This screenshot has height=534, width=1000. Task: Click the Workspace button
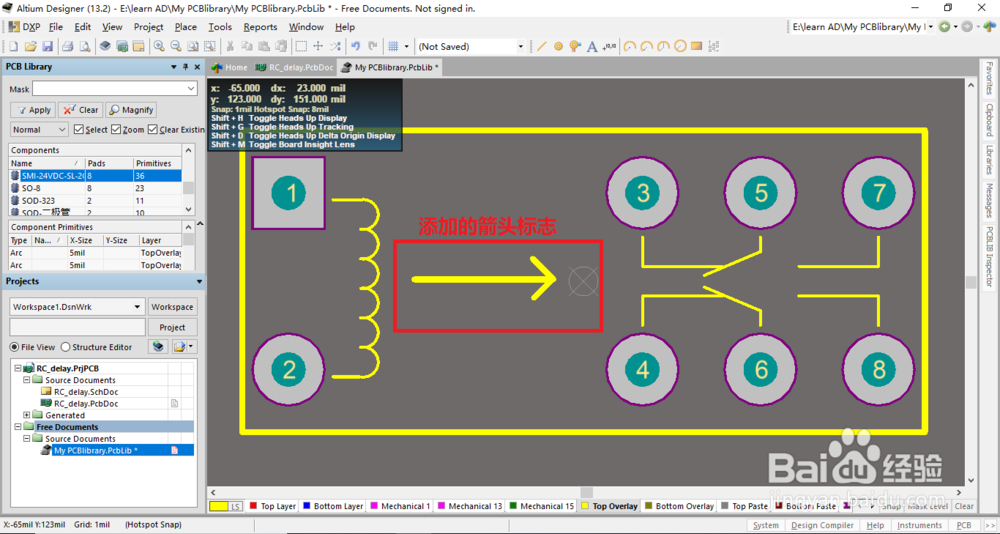click(x=172, y=307)
